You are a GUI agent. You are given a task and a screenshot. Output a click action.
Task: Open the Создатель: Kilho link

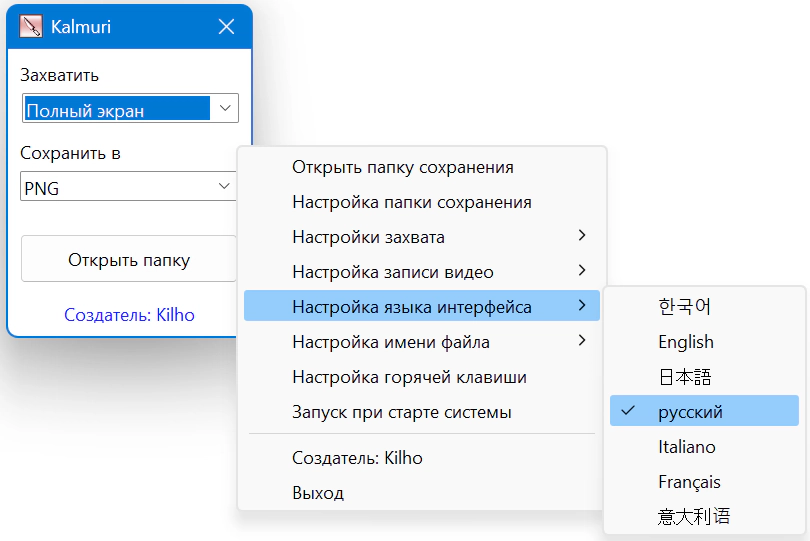pos(129,315)
